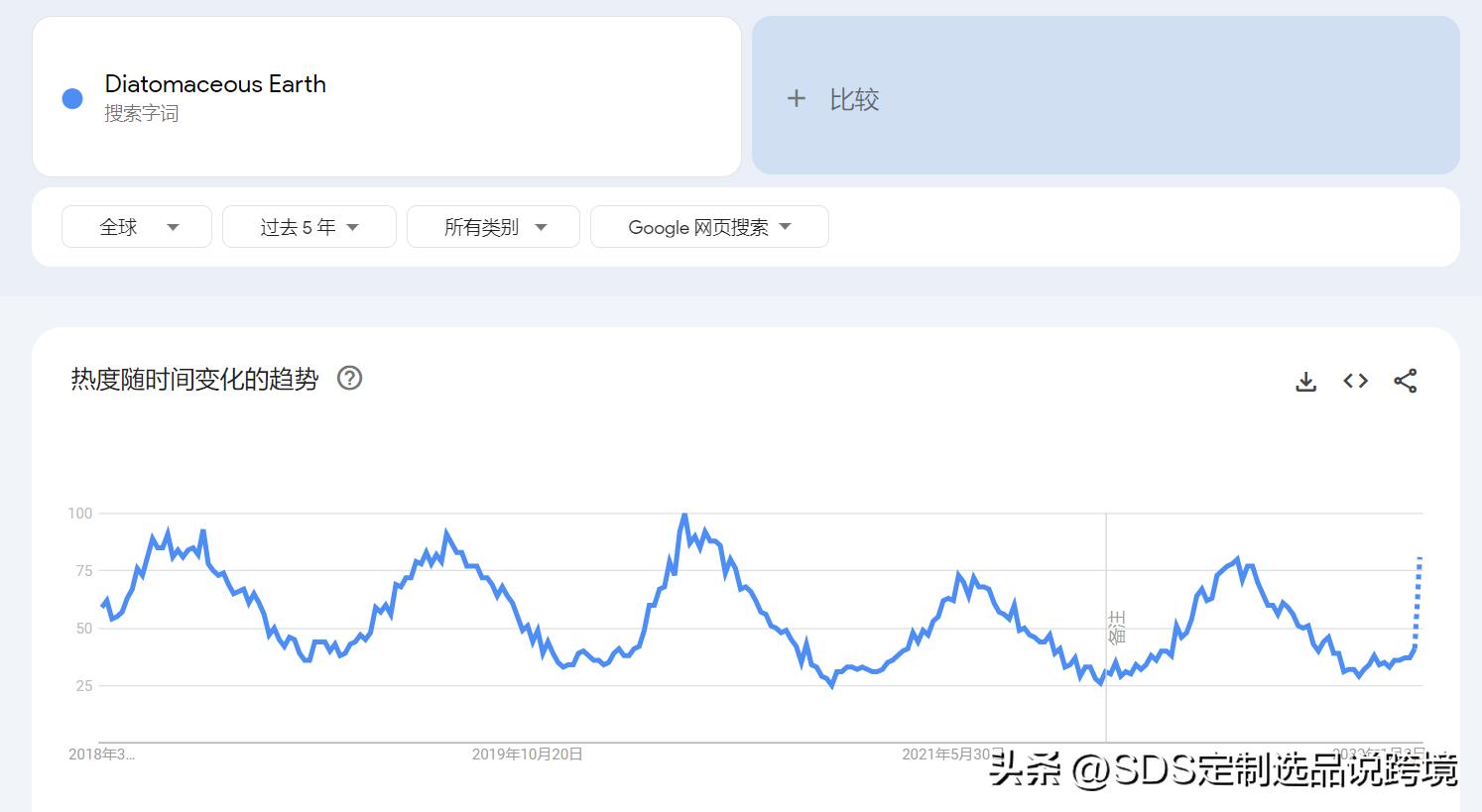Click the 2021年5月30日 date label

[x=953, y=754]
